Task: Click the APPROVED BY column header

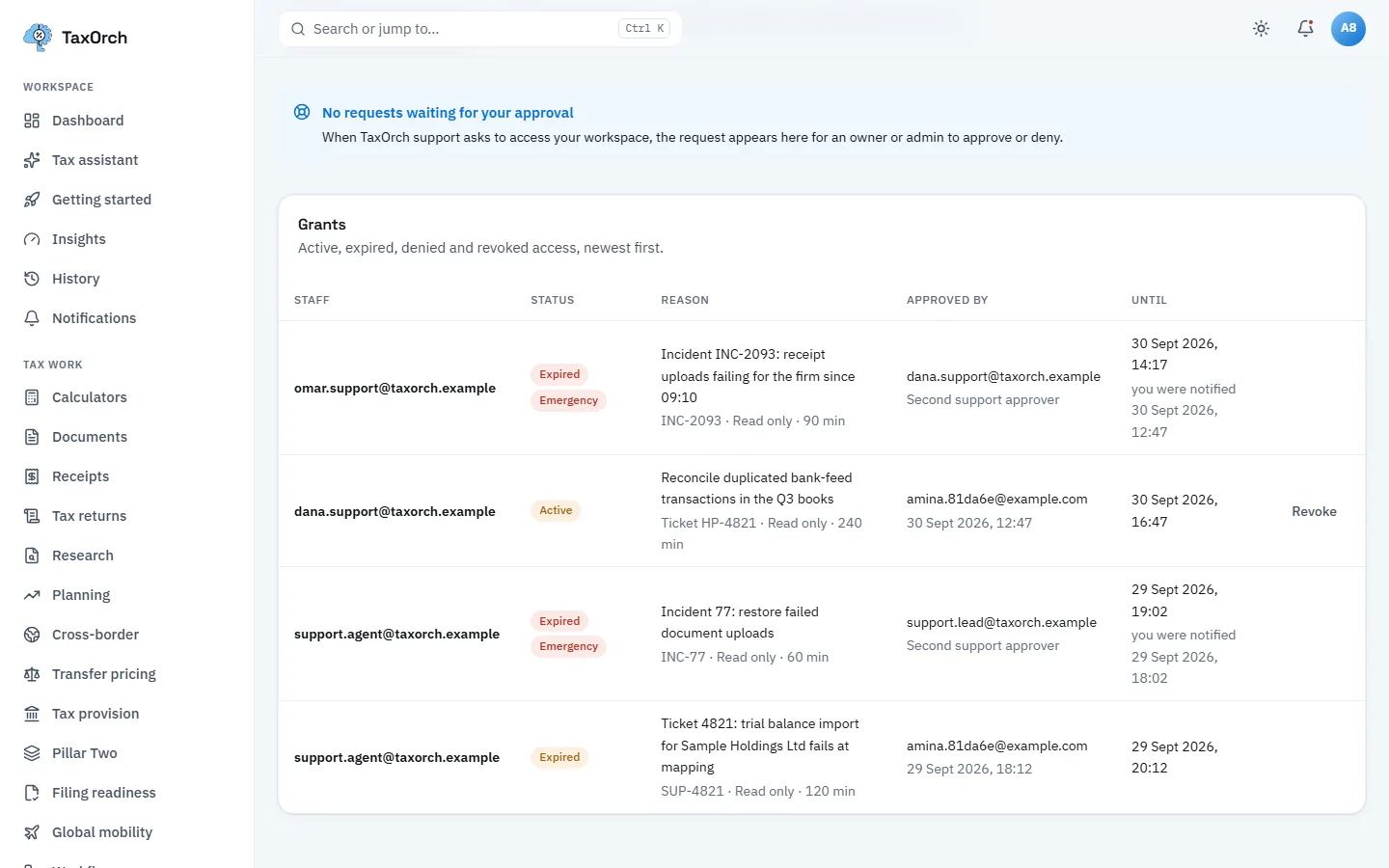Action: tap(947, 300)
